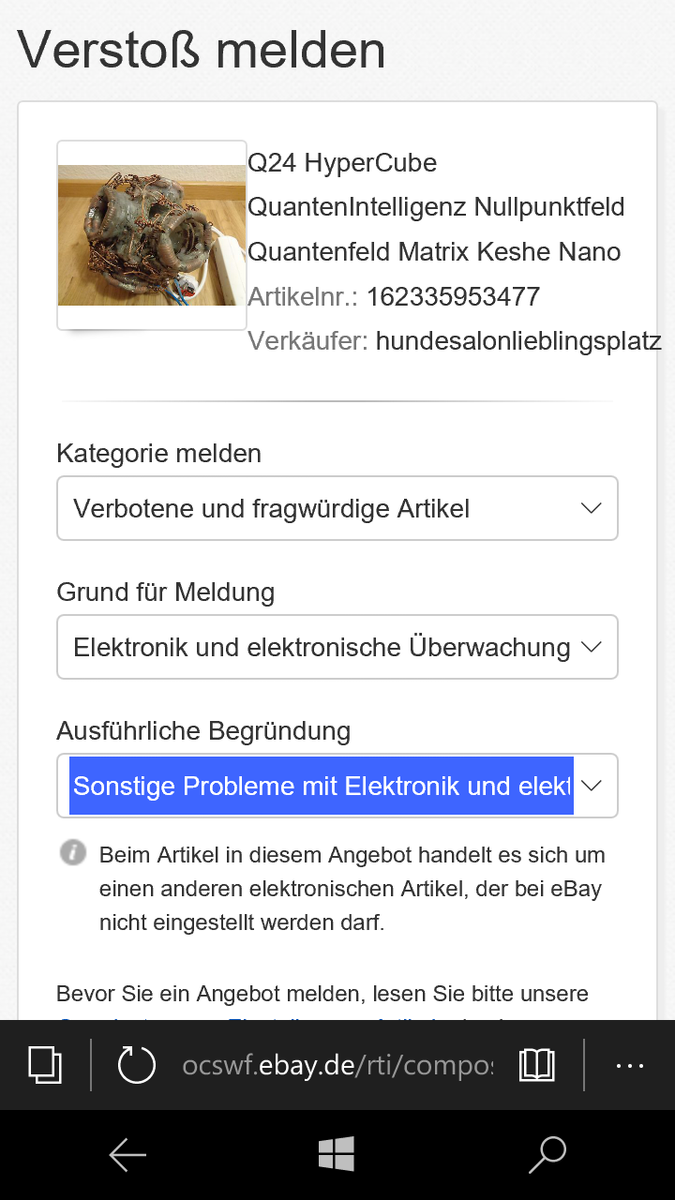Open reading view book icon
The height and width of the screenshot is (1200, 675).
pos(537,1065)
